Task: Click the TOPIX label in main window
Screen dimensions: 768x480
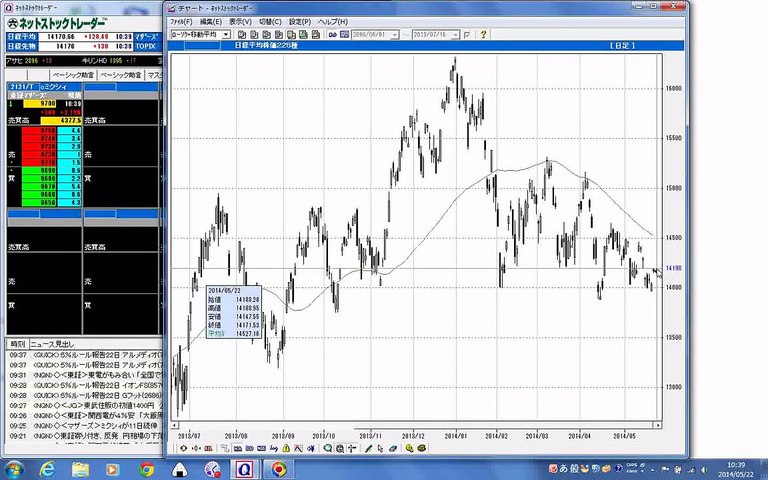Action: [x=146, y=47]
